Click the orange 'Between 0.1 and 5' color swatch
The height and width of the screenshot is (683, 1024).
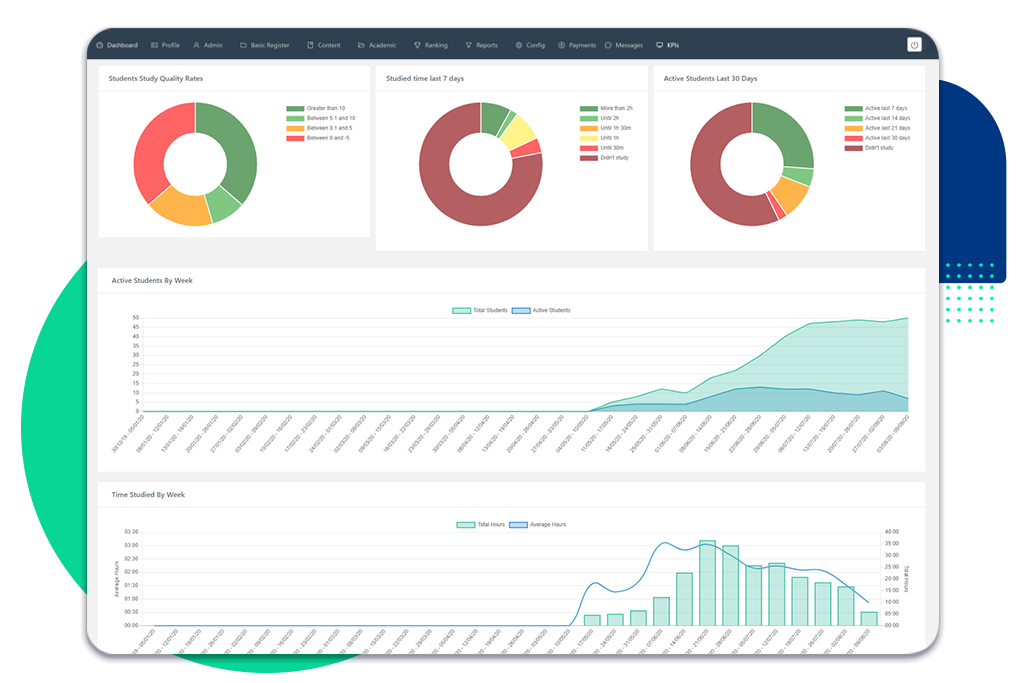click(x=295, y=127)
